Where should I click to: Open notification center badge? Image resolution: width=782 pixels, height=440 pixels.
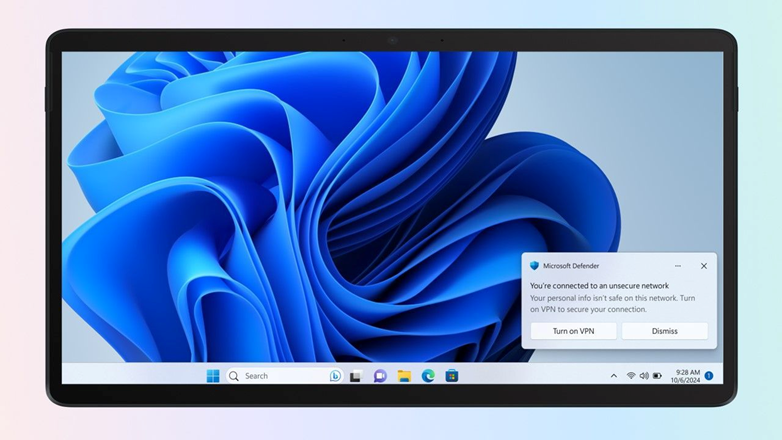709,376
